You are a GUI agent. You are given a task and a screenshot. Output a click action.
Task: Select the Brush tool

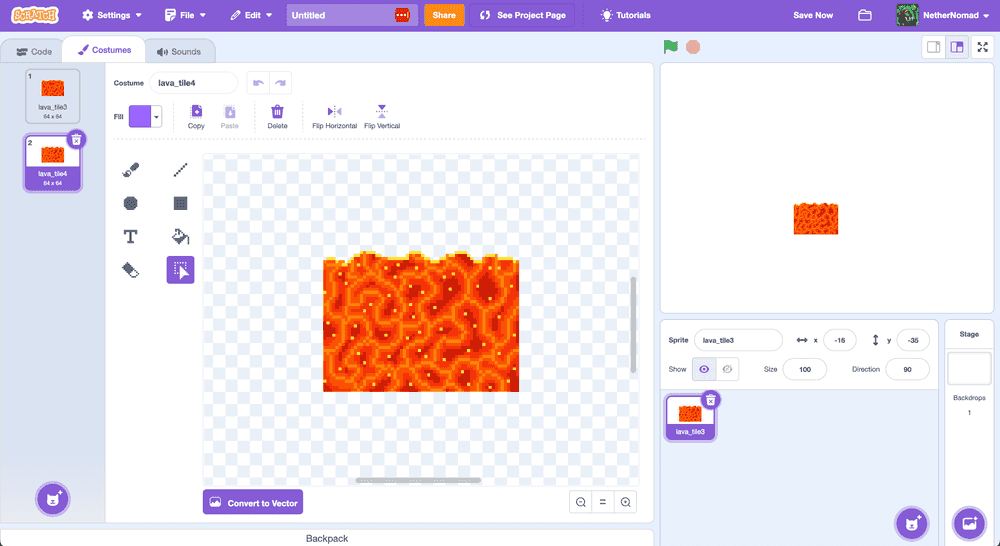point(130,171)
